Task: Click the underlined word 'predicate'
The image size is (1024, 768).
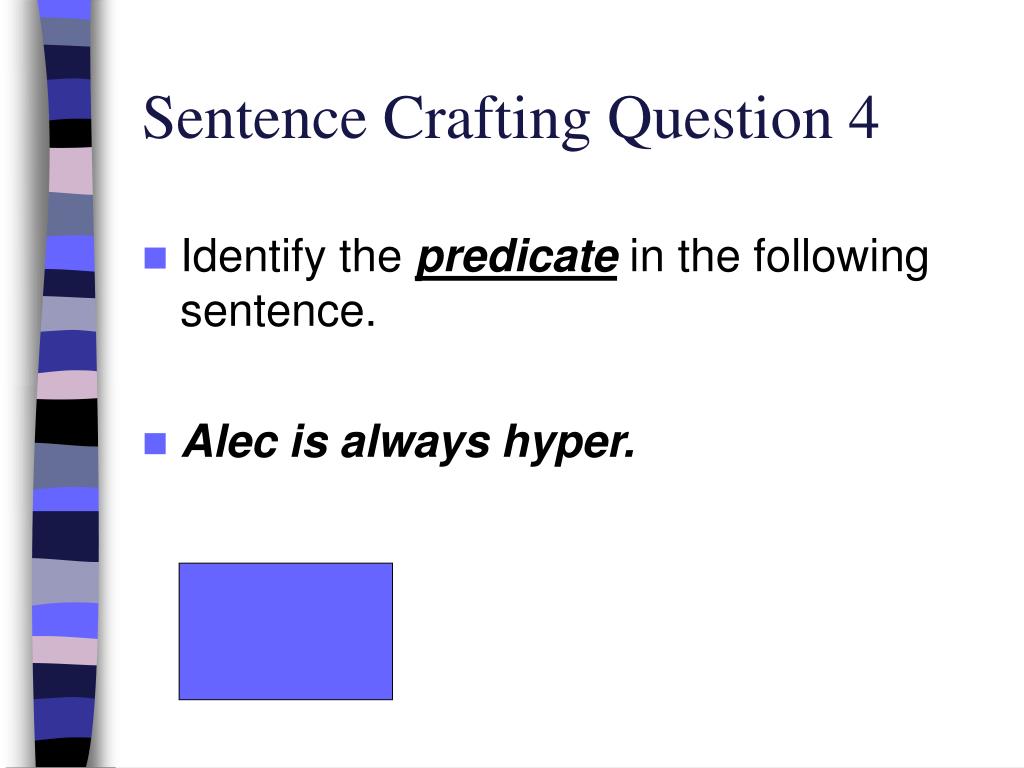Action: pos(517,258)
